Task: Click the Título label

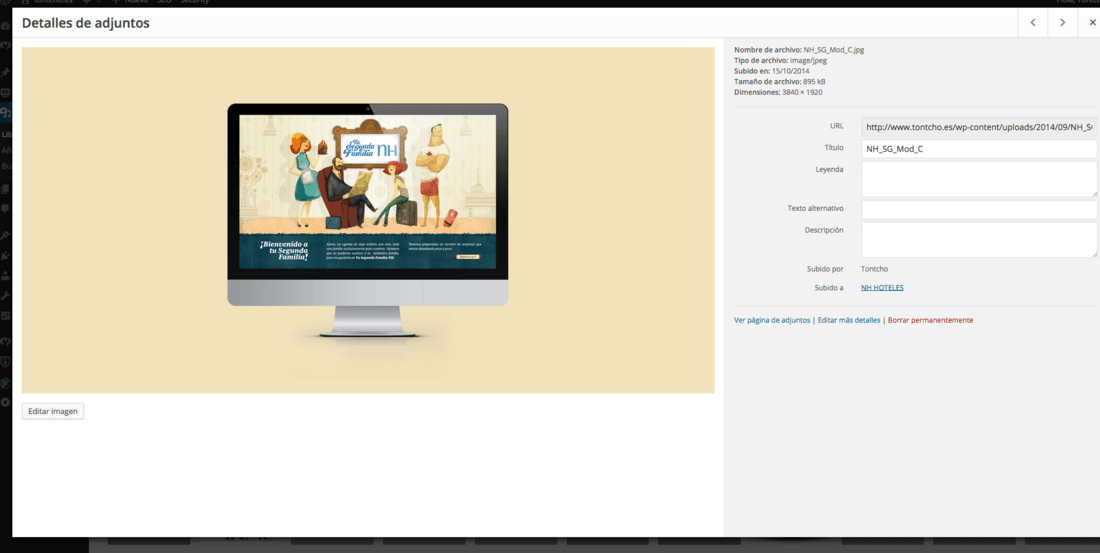Action: (x=834, y=147)
